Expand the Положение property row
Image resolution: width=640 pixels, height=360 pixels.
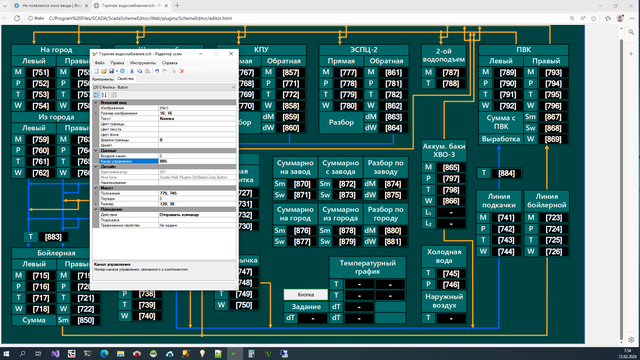point(96,193)
